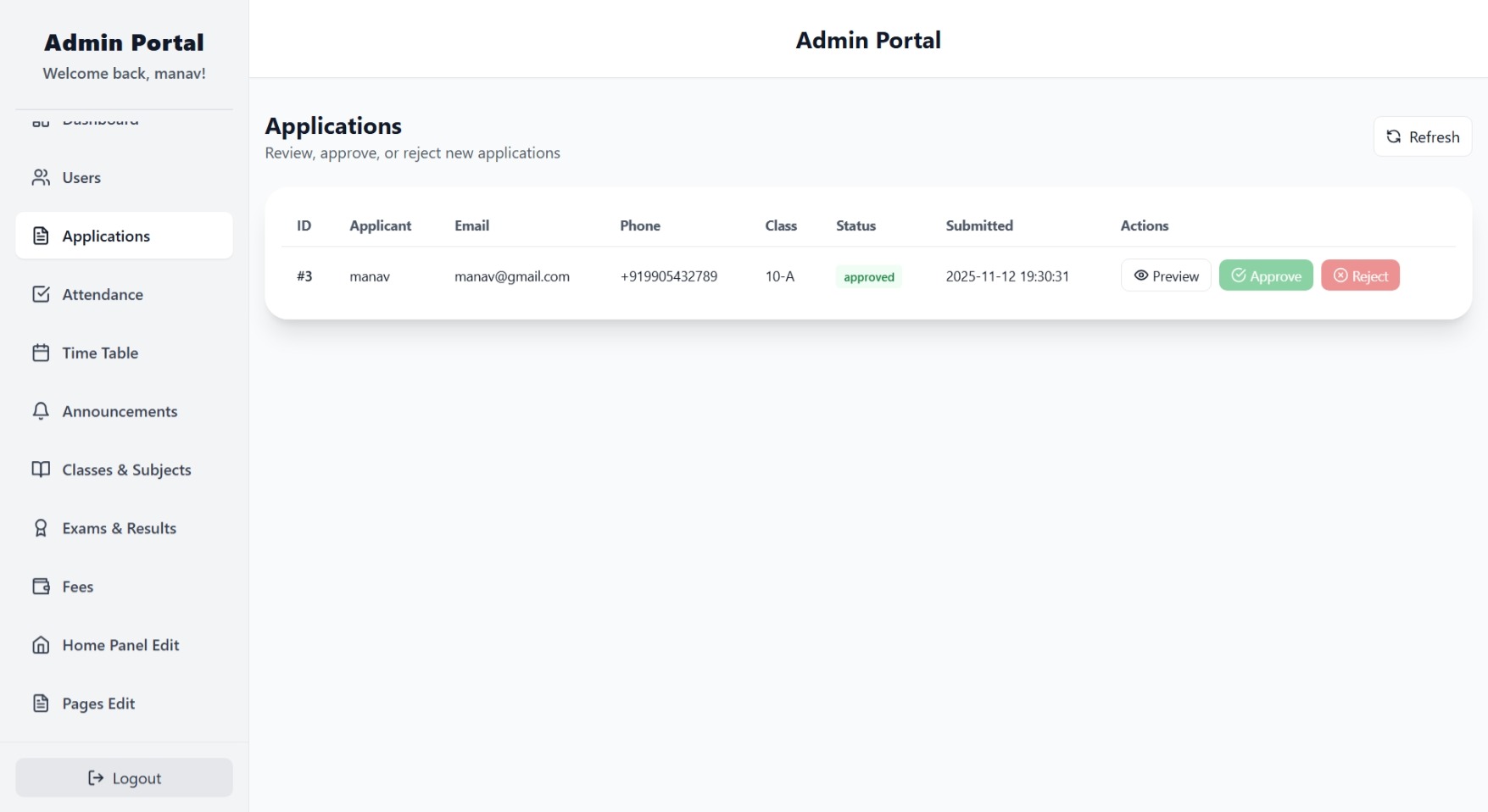
Task: Preview manav's application
Action: (1166, 275)
